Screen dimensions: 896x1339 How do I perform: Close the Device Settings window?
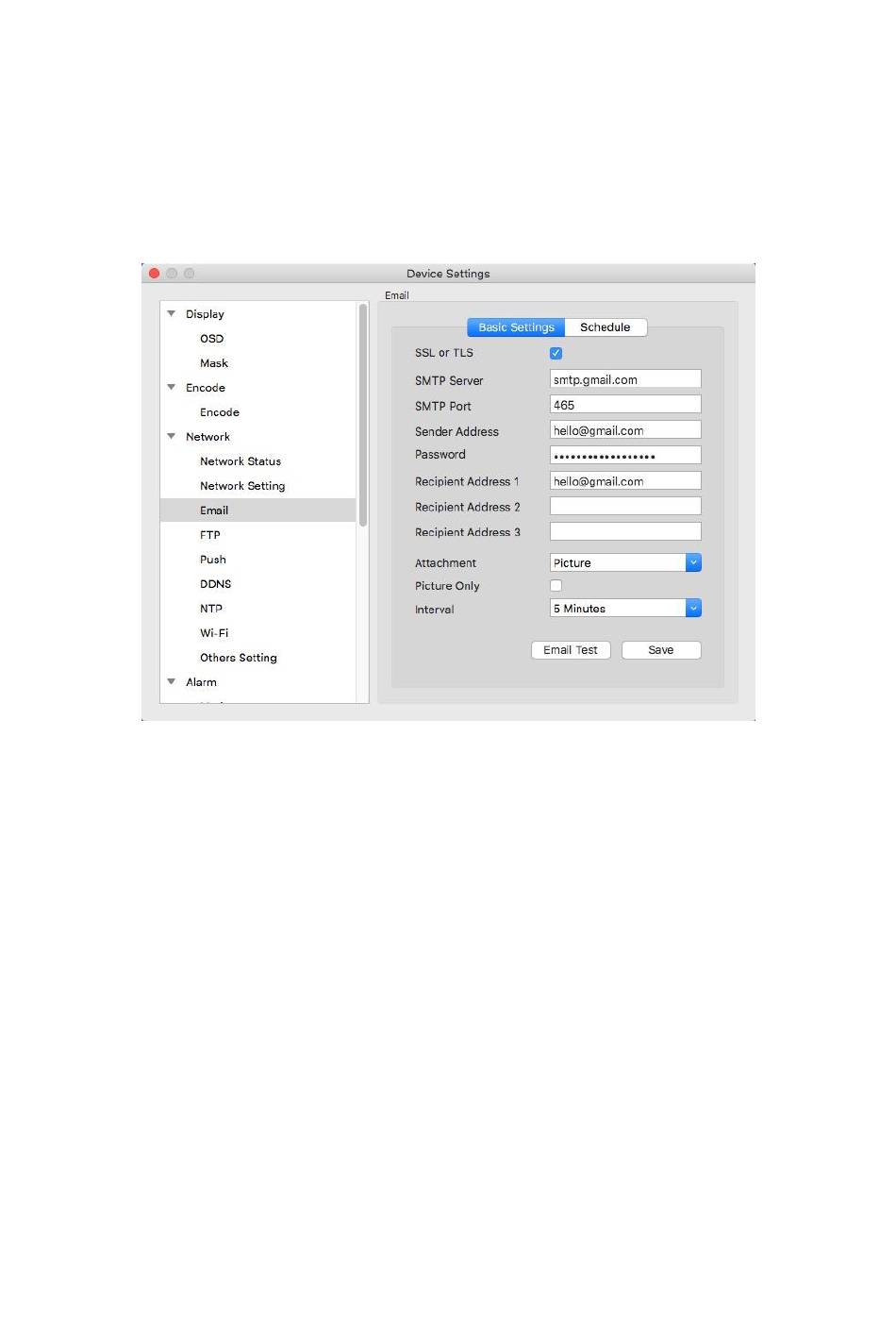[x=155, y=274]
